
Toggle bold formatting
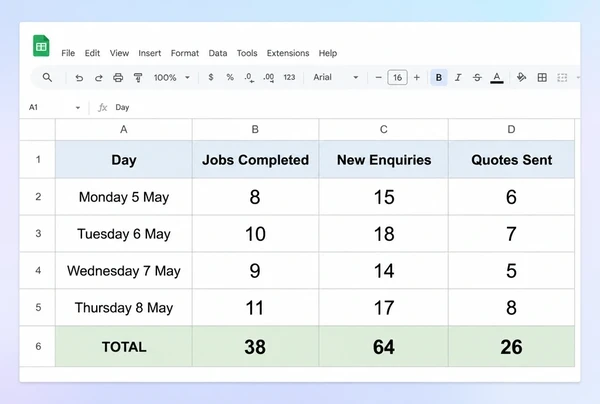[x=439, y=78]
